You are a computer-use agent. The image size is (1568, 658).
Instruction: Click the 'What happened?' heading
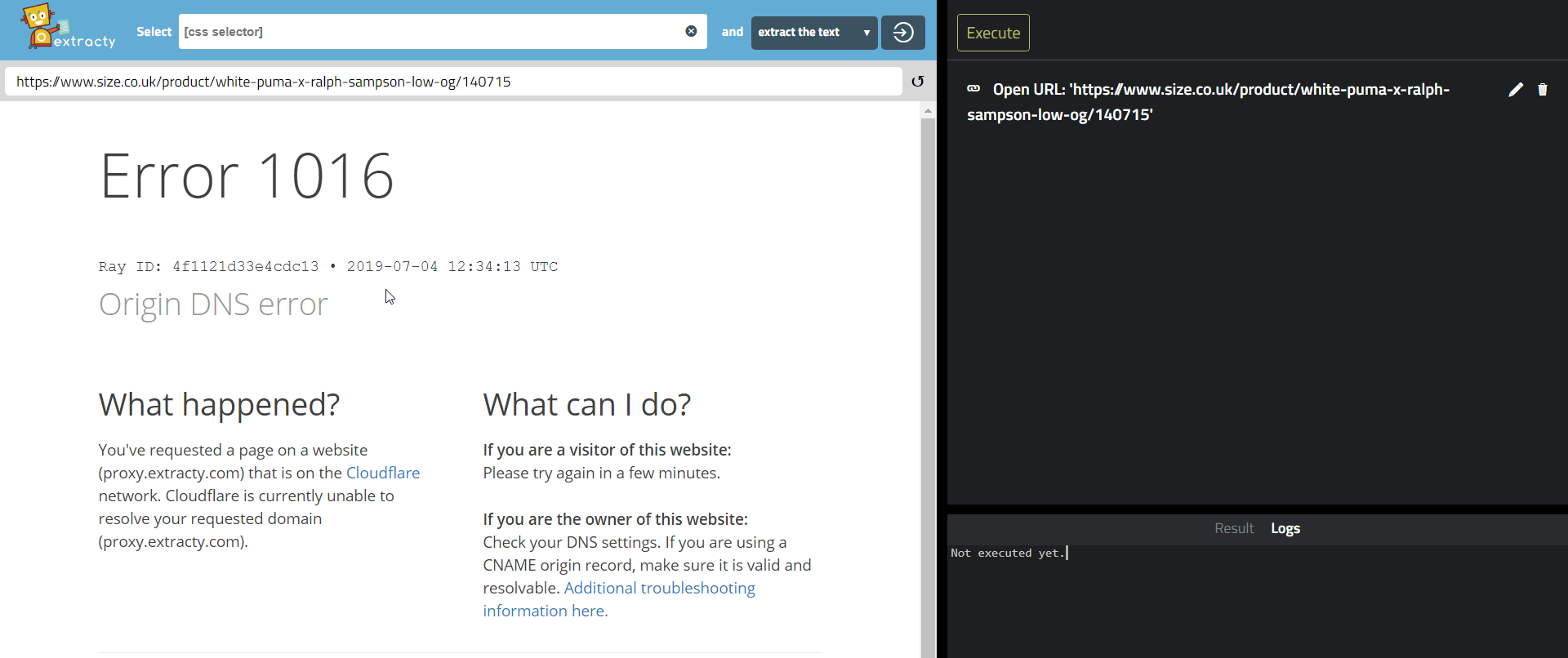[x=219, y=405]
